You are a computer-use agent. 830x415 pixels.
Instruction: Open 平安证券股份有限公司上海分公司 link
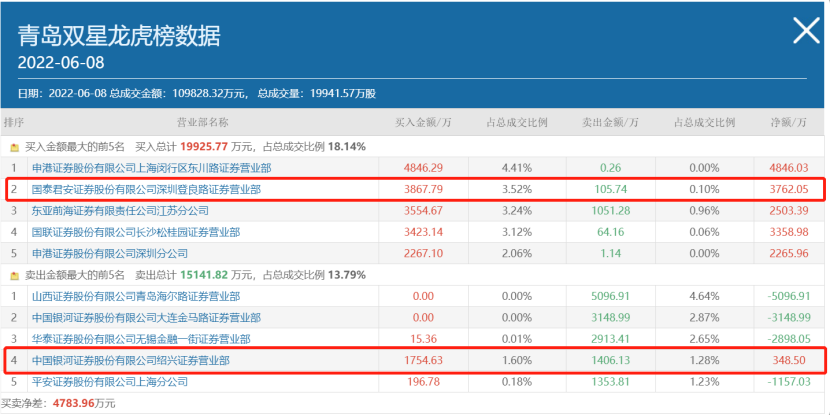[110, 382]
